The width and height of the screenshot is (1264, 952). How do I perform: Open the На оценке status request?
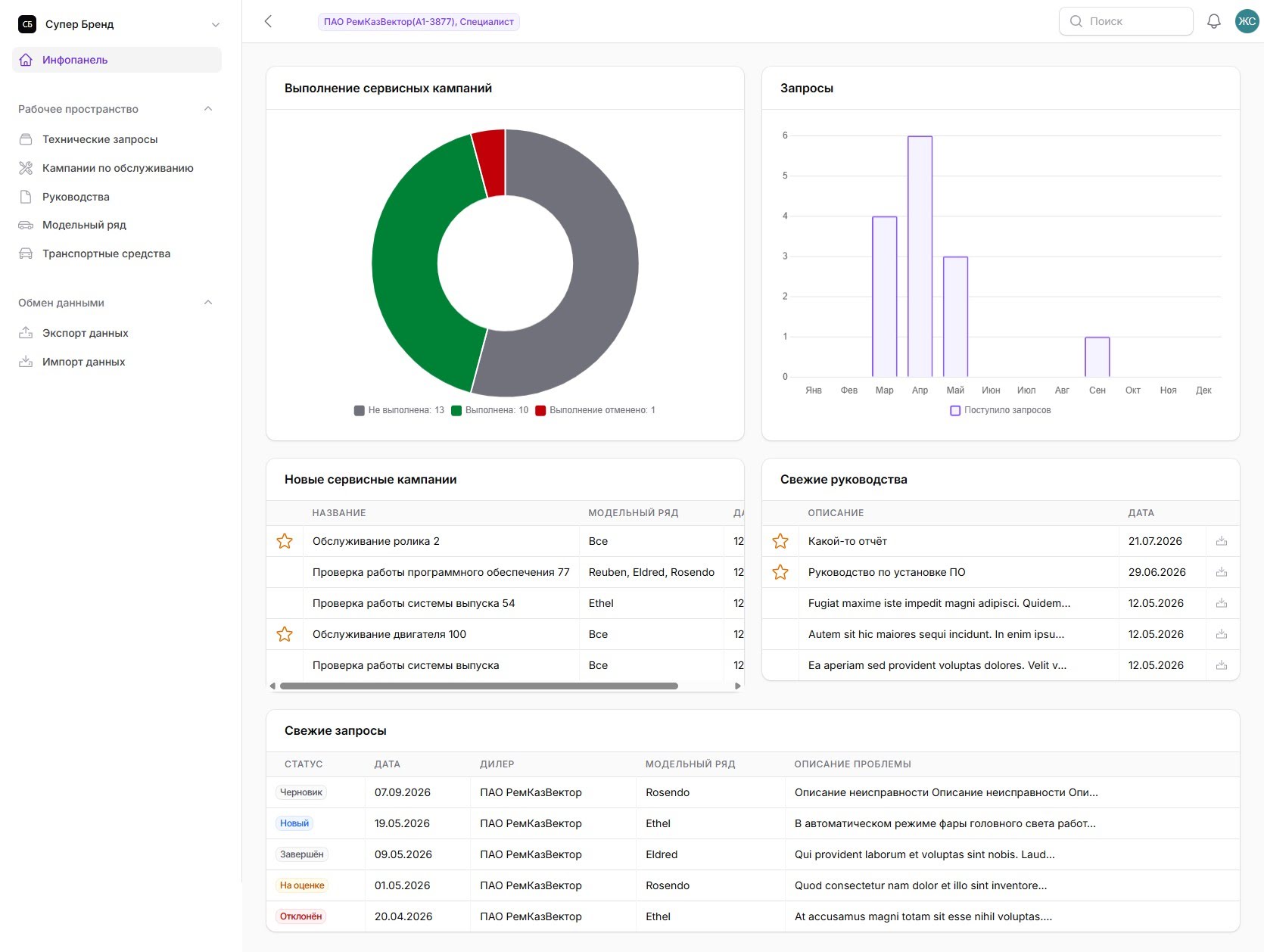752,885
